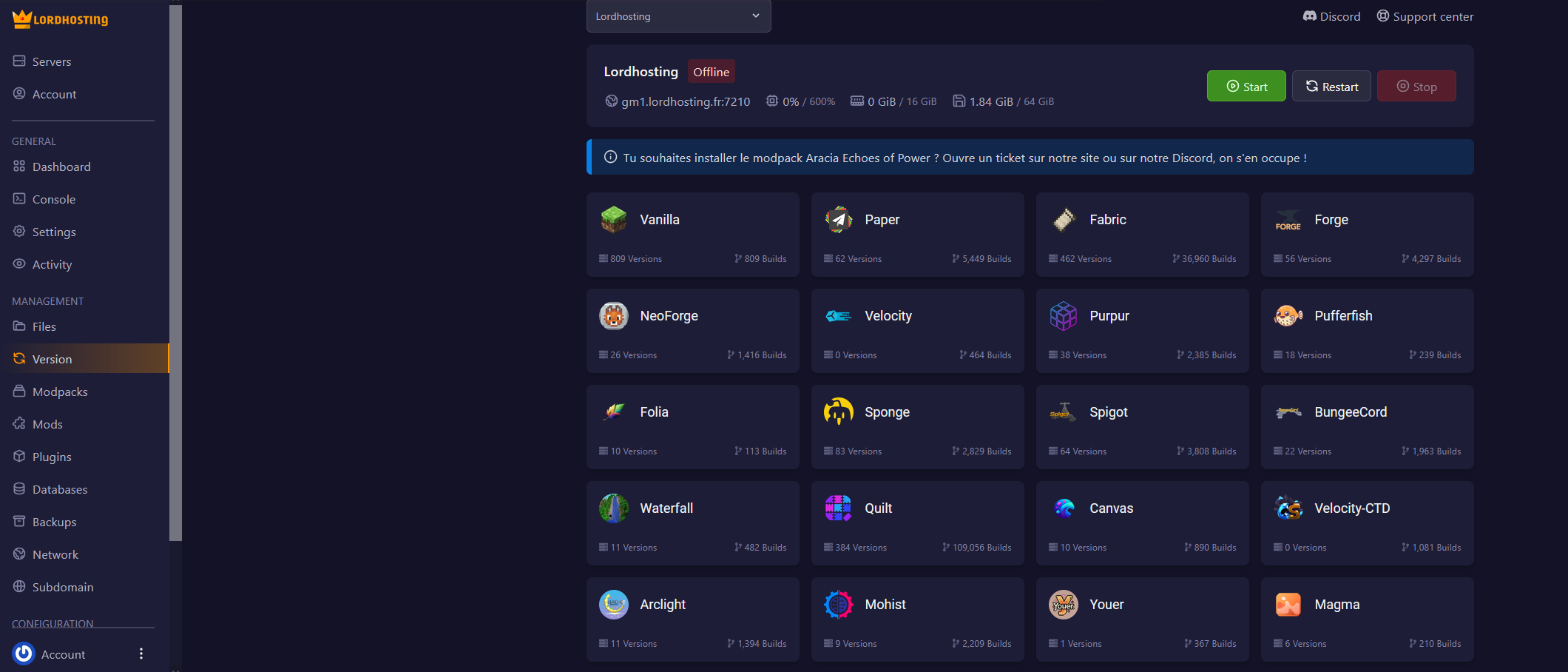1568x672 pixels.
Task: Open the Paper server type
Action: [838, 219]
